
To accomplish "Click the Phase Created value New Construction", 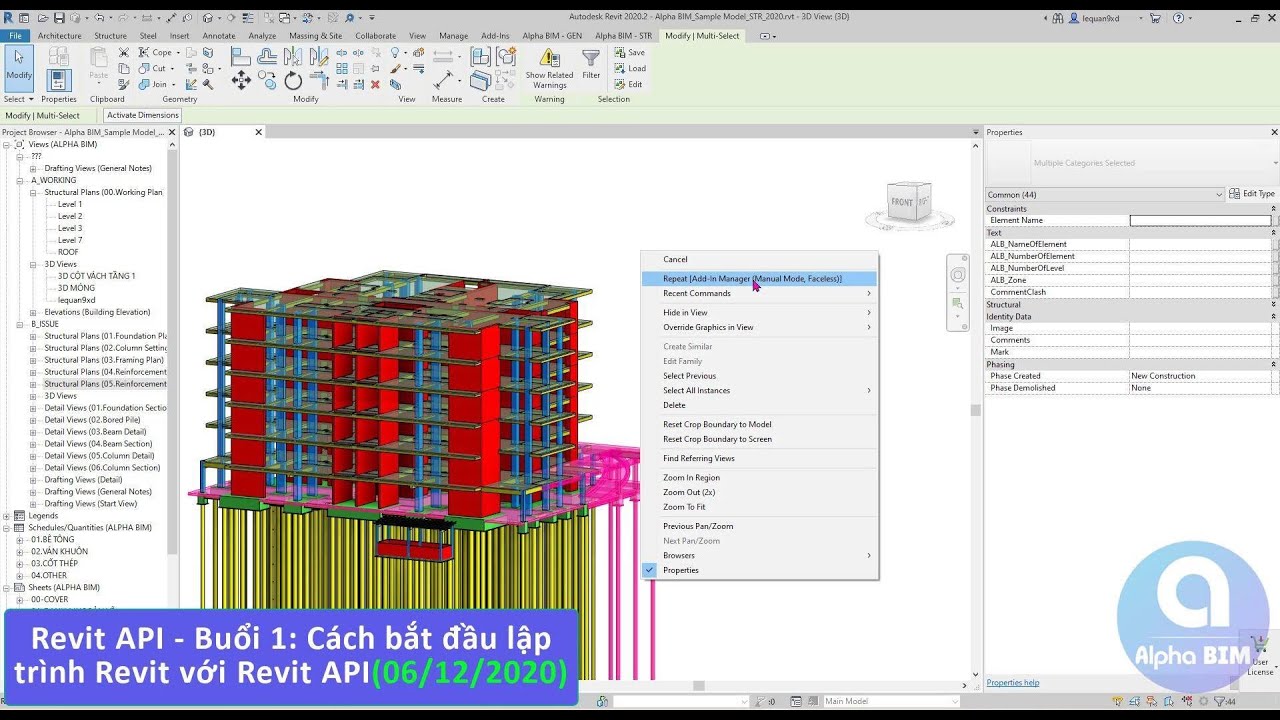I will coord(1200,376).
